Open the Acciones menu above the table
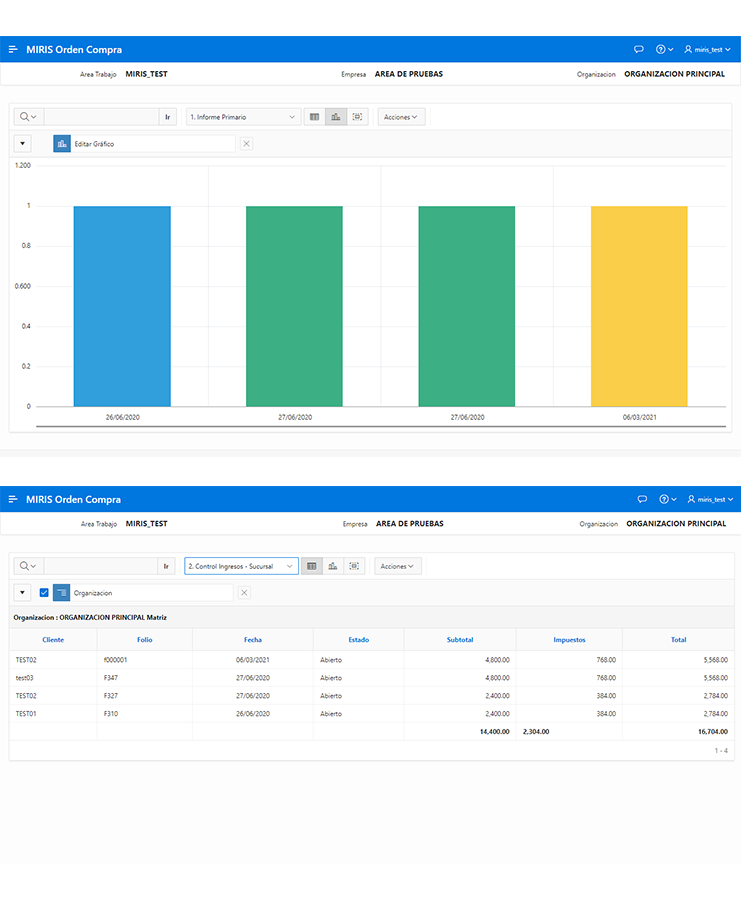741x900 pixels. click(x=398, y=566)
